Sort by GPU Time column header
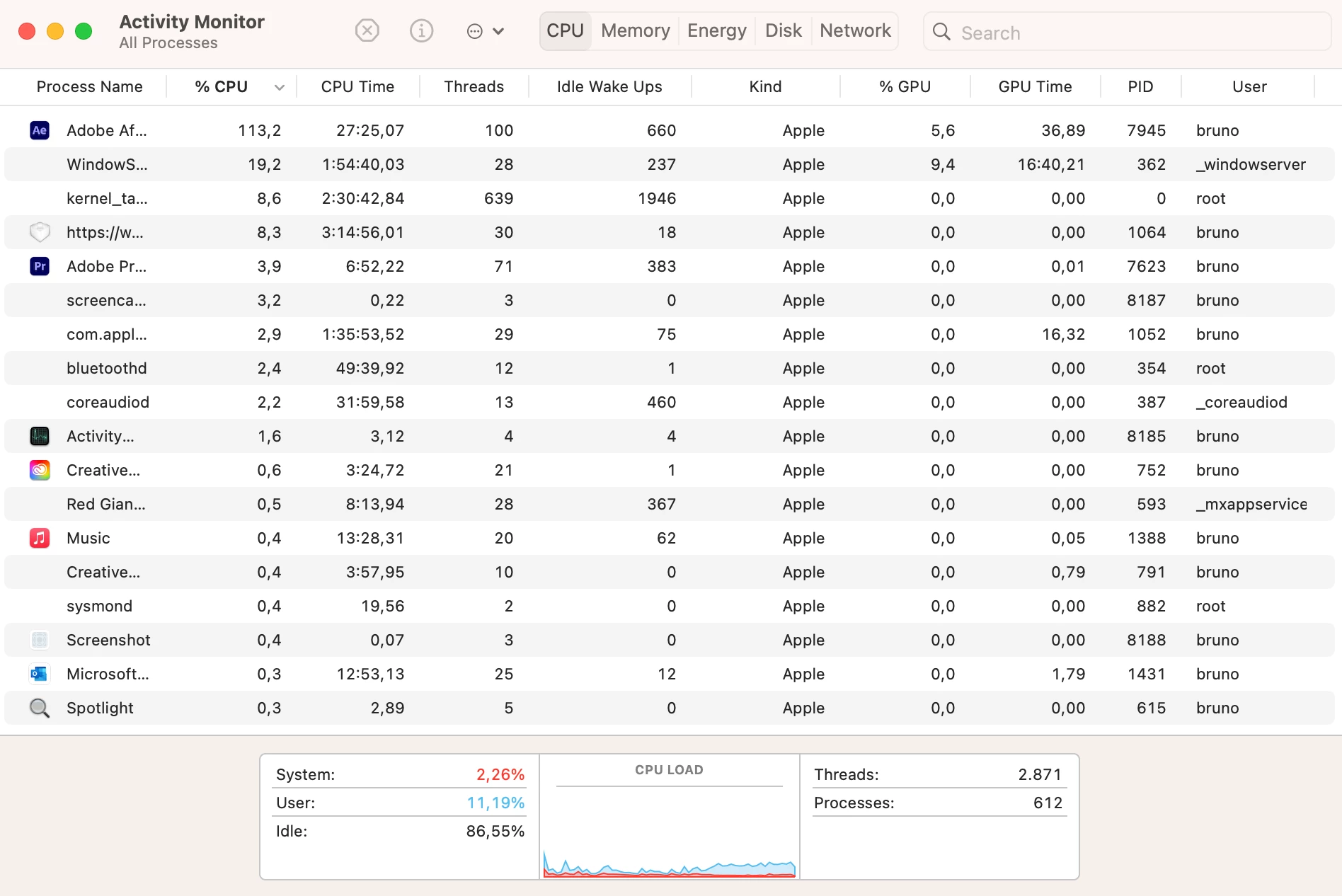Screen dimensions: 1342x896 (1035, 87)
